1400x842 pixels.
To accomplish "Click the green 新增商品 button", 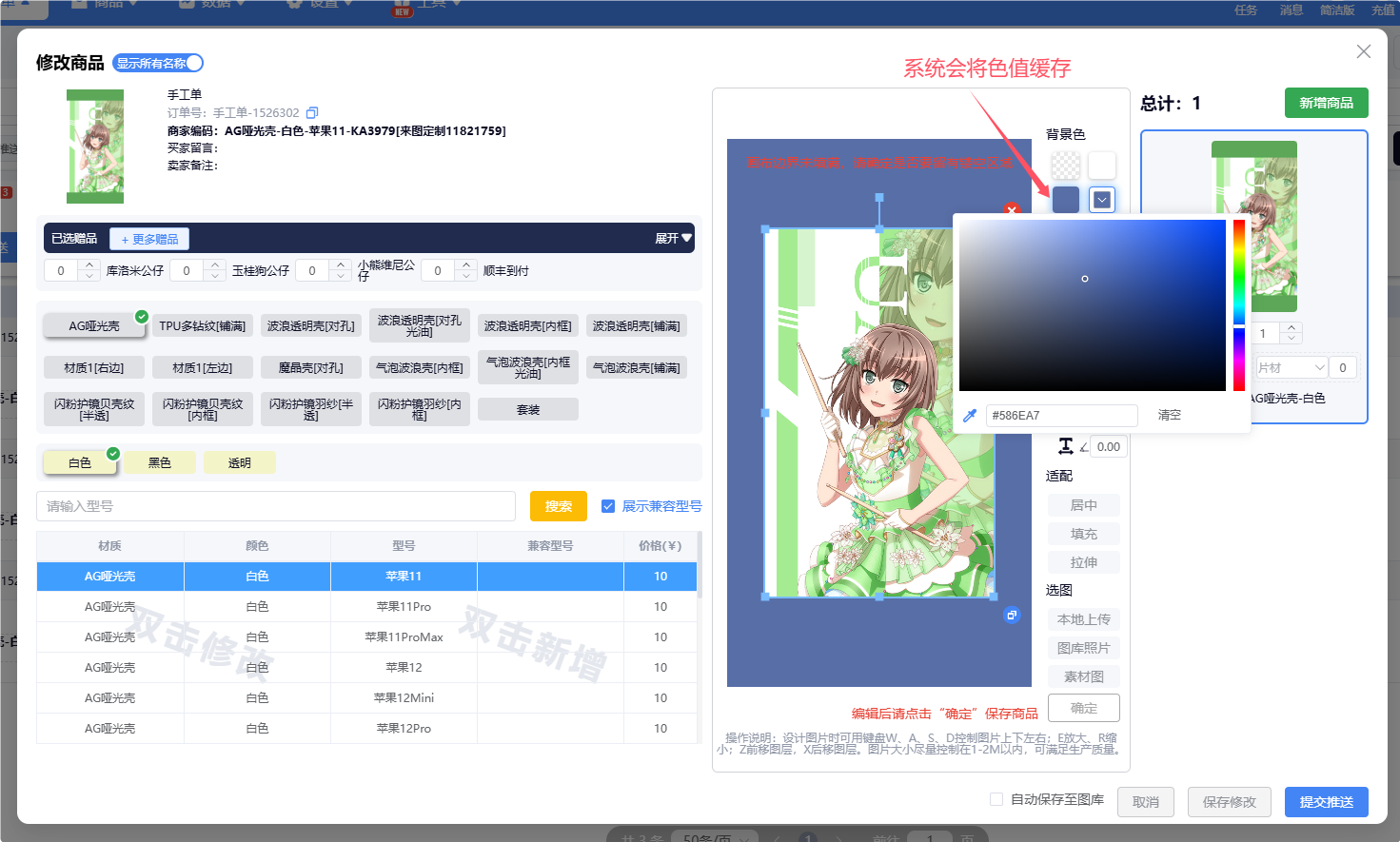I will 1327,103.
